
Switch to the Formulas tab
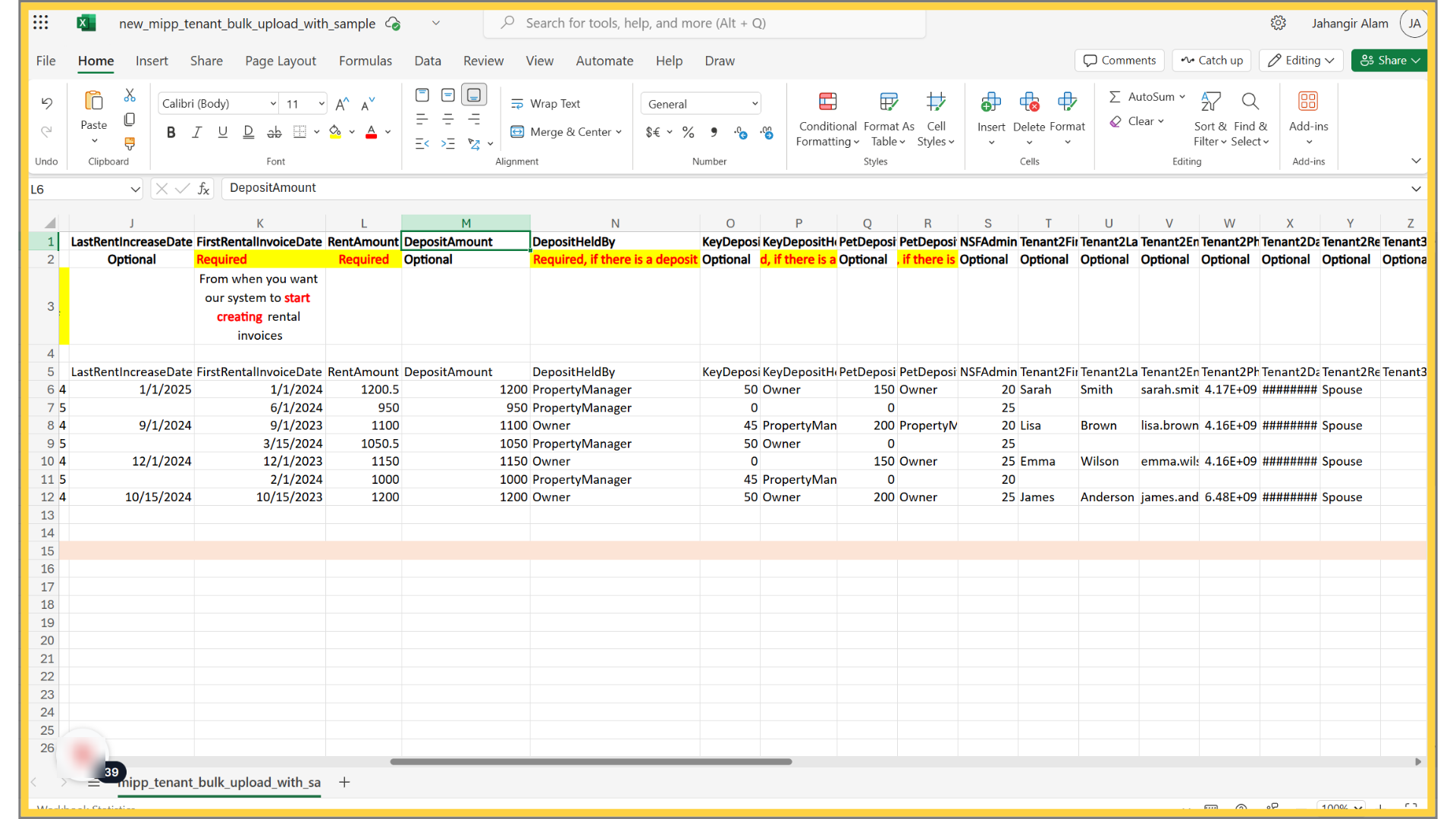pyautogui.click(x=366, y=61)
